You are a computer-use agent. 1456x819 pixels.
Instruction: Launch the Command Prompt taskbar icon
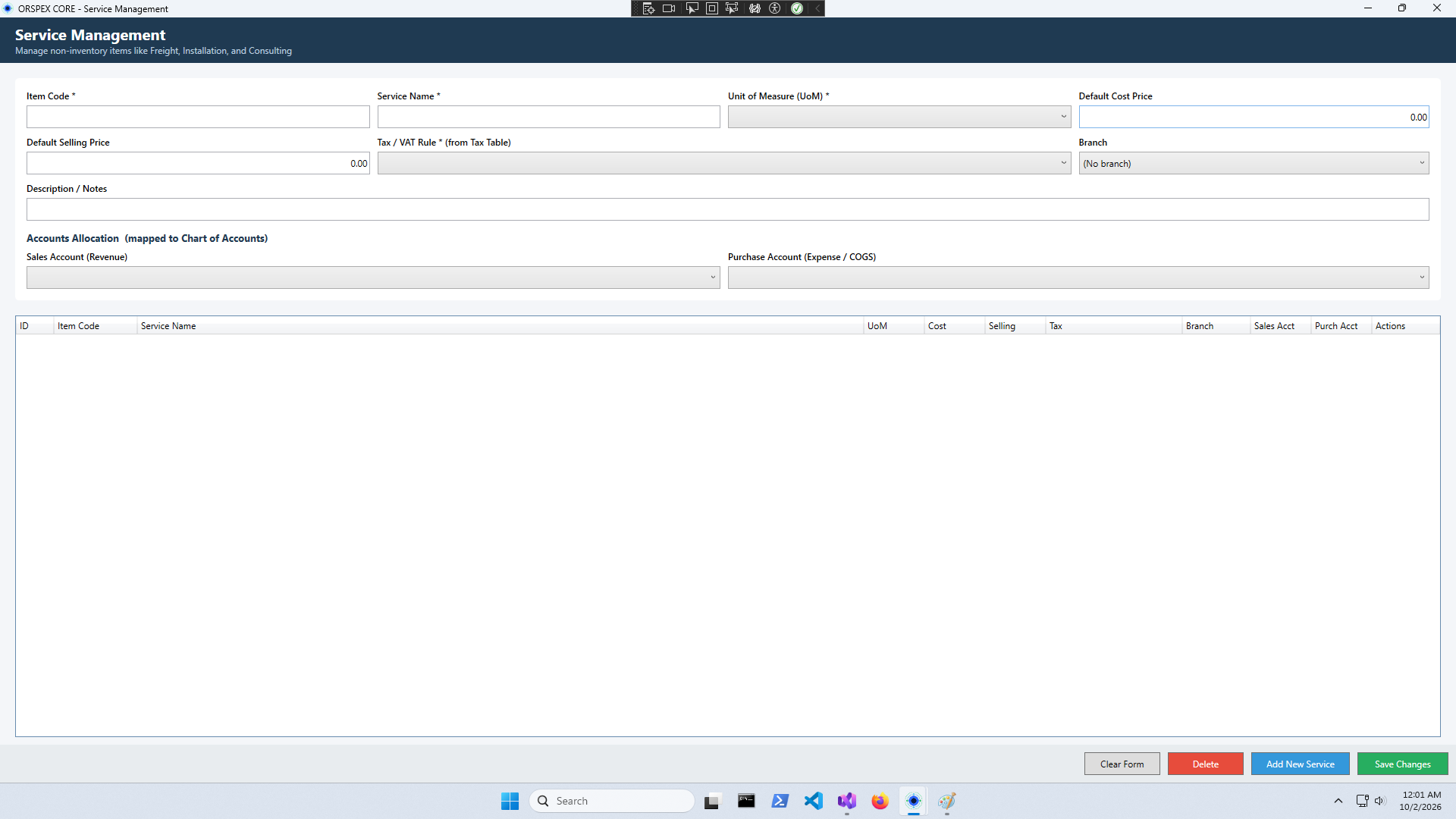[746, 801]
